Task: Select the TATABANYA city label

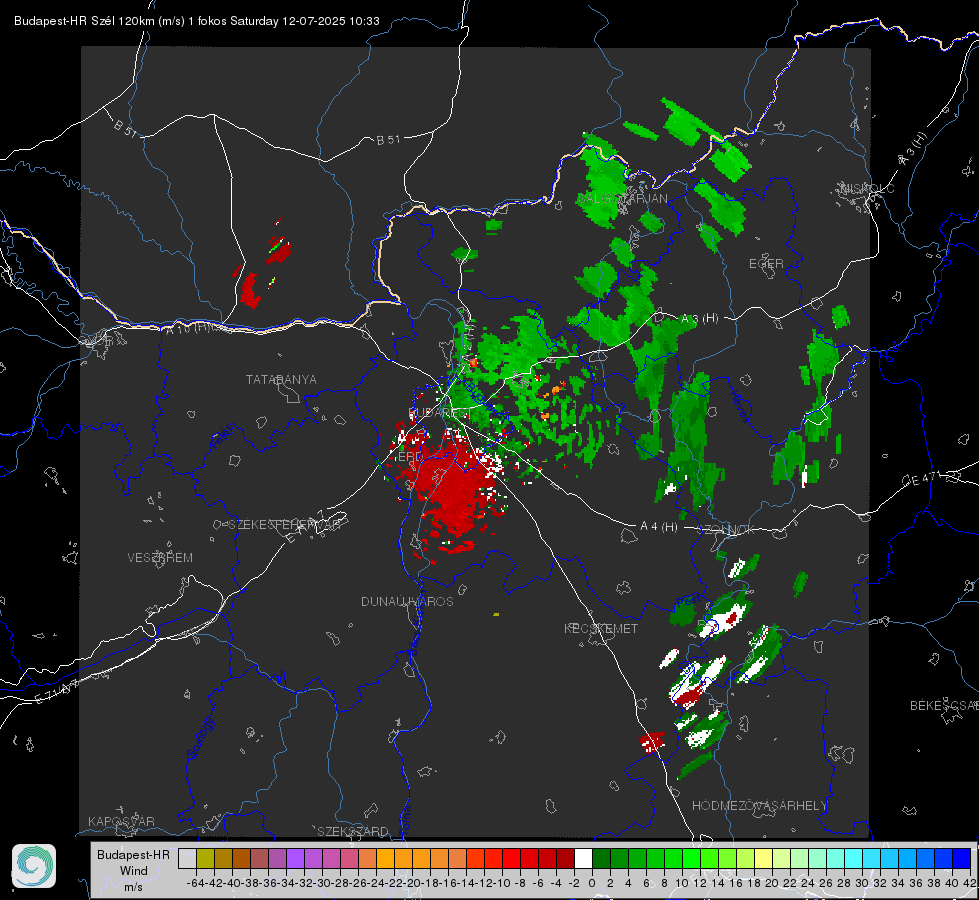Action: (281, 380)
